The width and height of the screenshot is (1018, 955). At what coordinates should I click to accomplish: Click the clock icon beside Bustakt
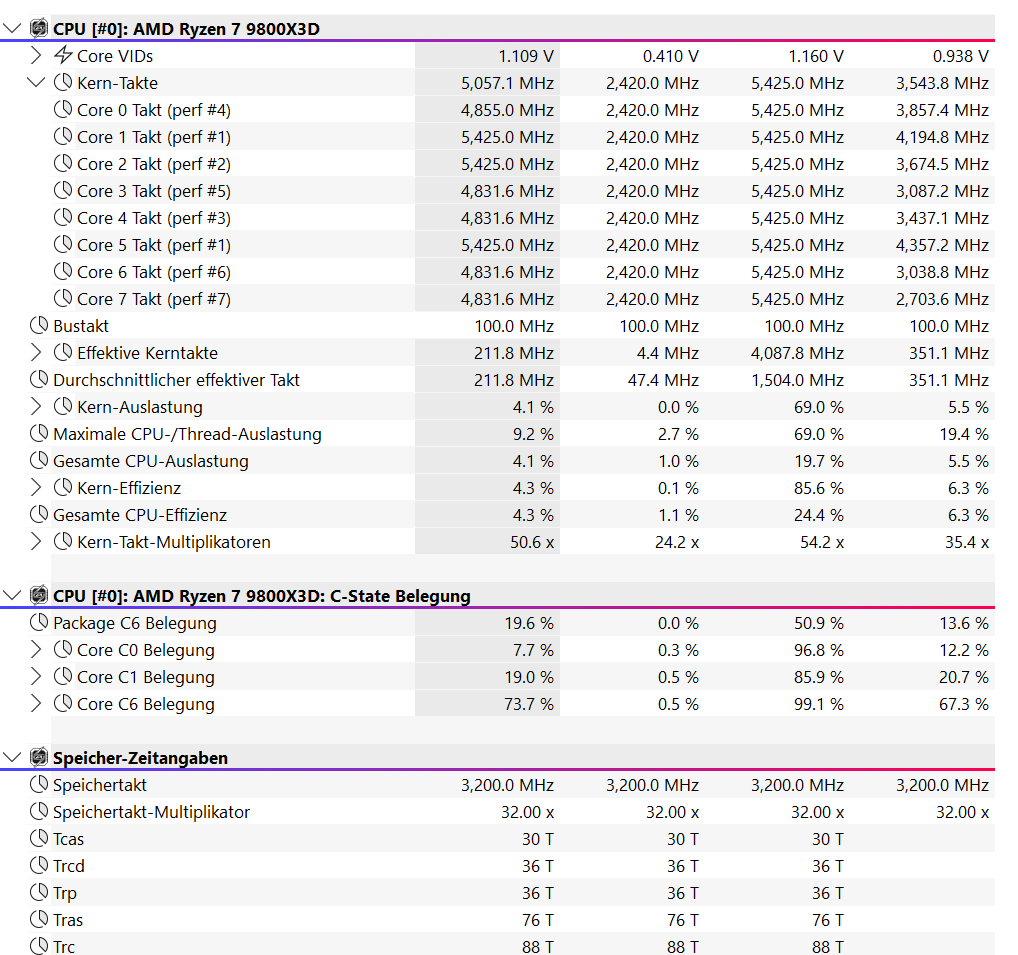point(39,325)
